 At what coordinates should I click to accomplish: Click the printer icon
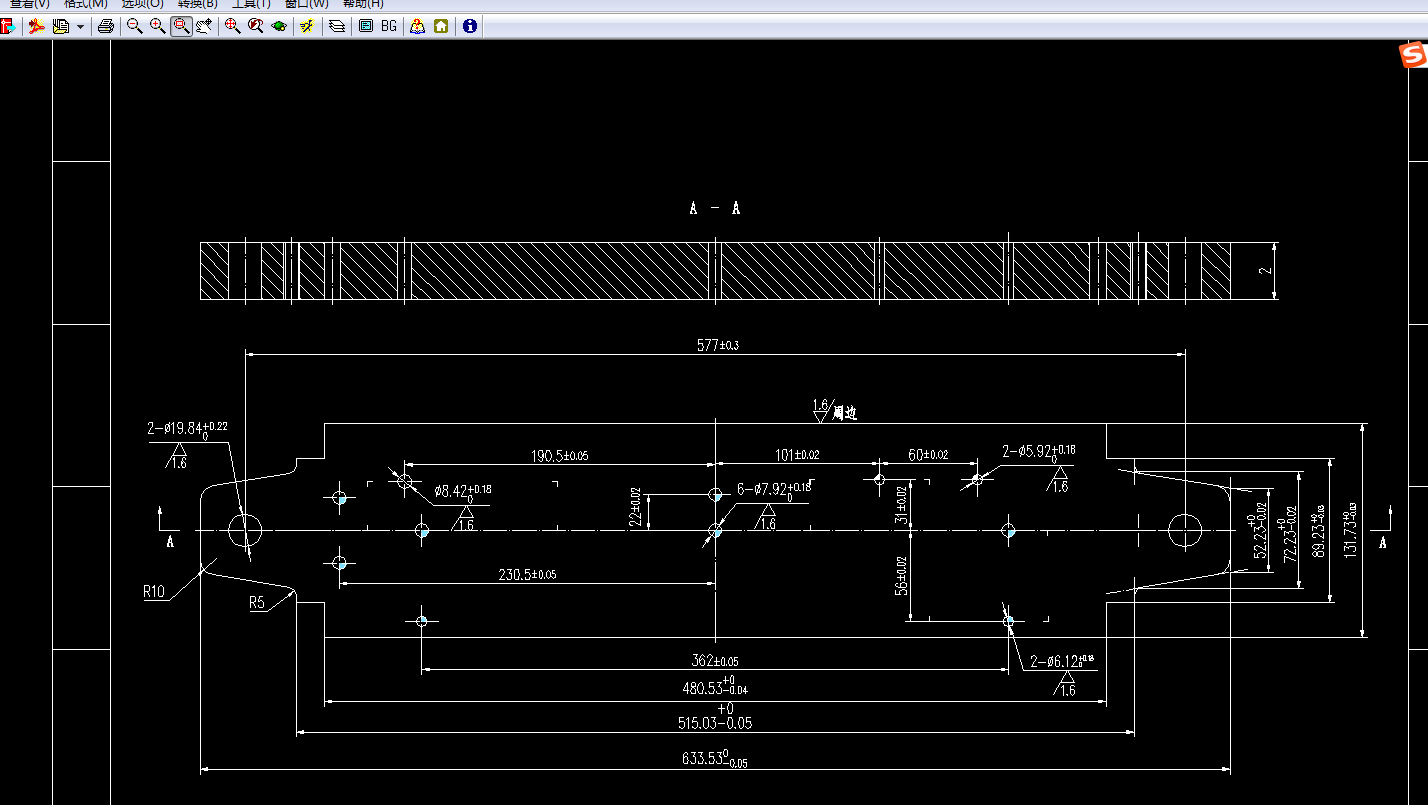(x=105, y=26)
